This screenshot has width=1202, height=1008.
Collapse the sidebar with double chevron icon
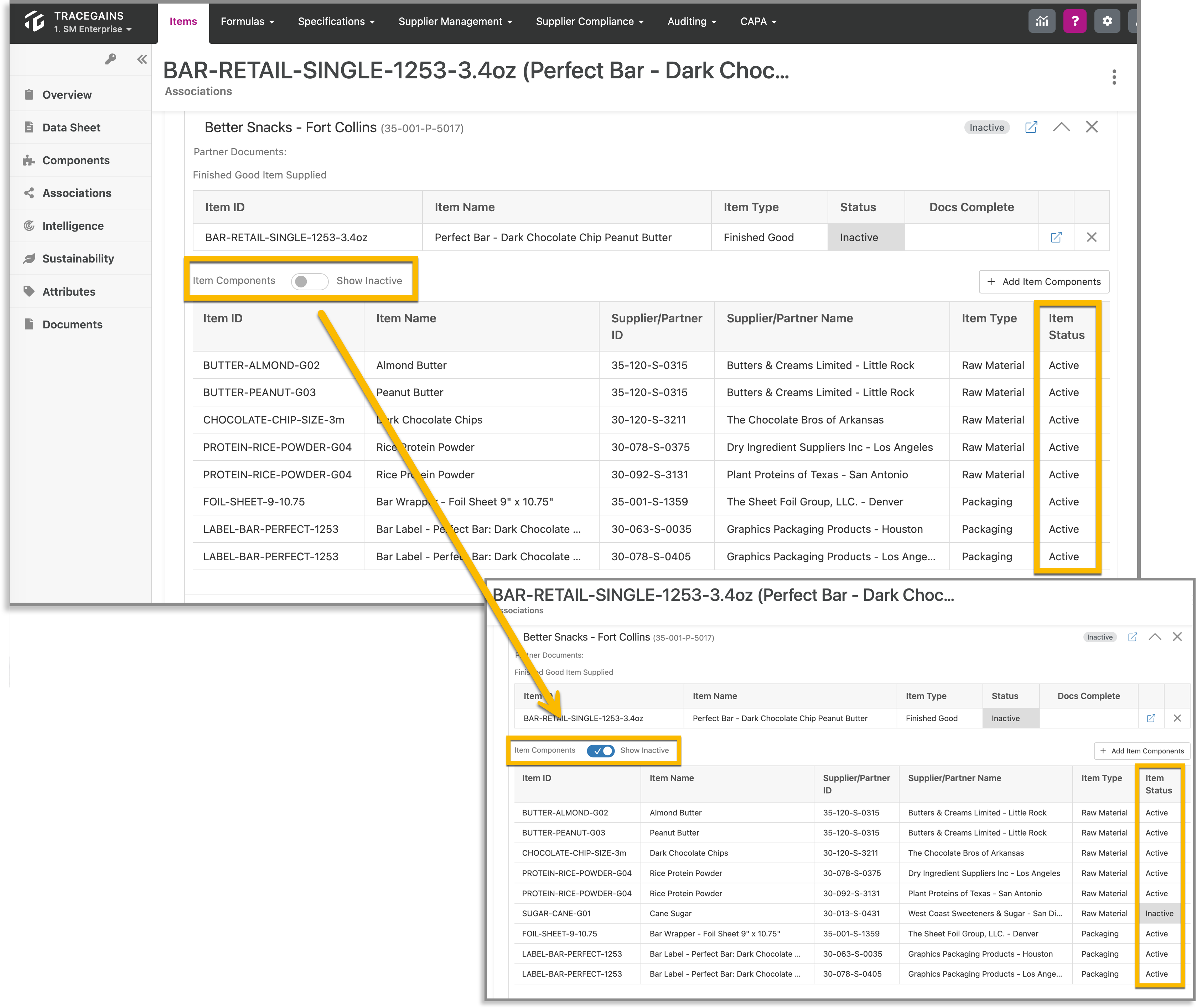point(142,59)
